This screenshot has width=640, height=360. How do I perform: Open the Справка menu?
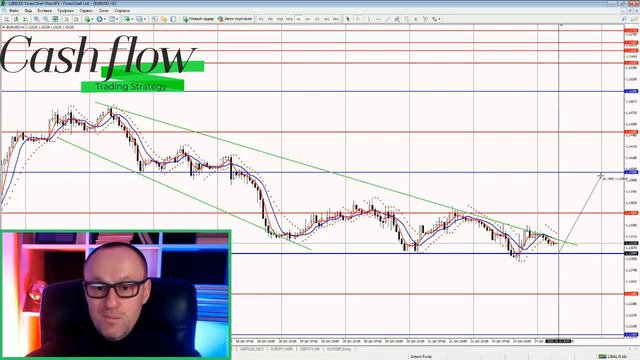122,11
